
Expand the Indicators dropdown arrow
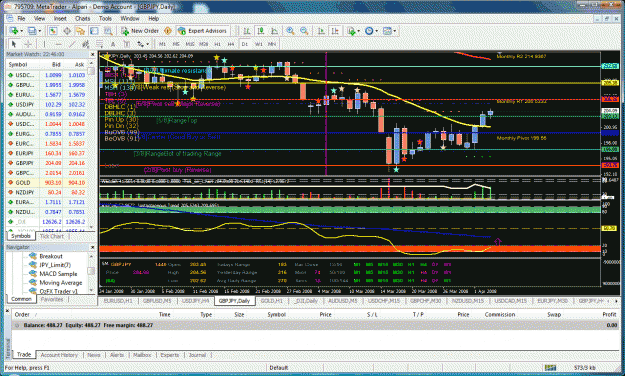[359, 31]
